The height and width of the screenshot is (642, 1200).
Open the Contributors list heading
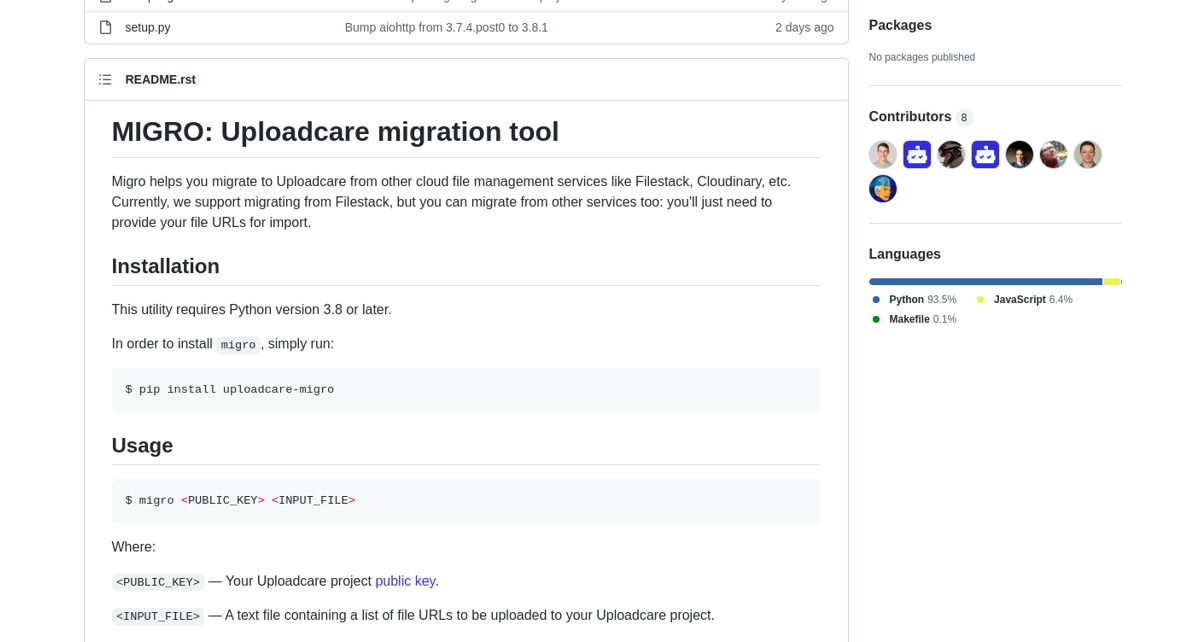[910, 117]
